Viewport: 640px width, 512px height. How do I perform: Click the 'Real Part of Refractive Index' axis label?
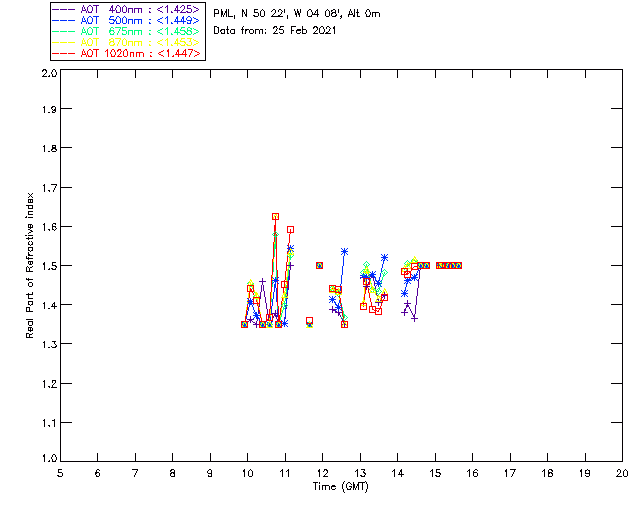coord(29,265)
